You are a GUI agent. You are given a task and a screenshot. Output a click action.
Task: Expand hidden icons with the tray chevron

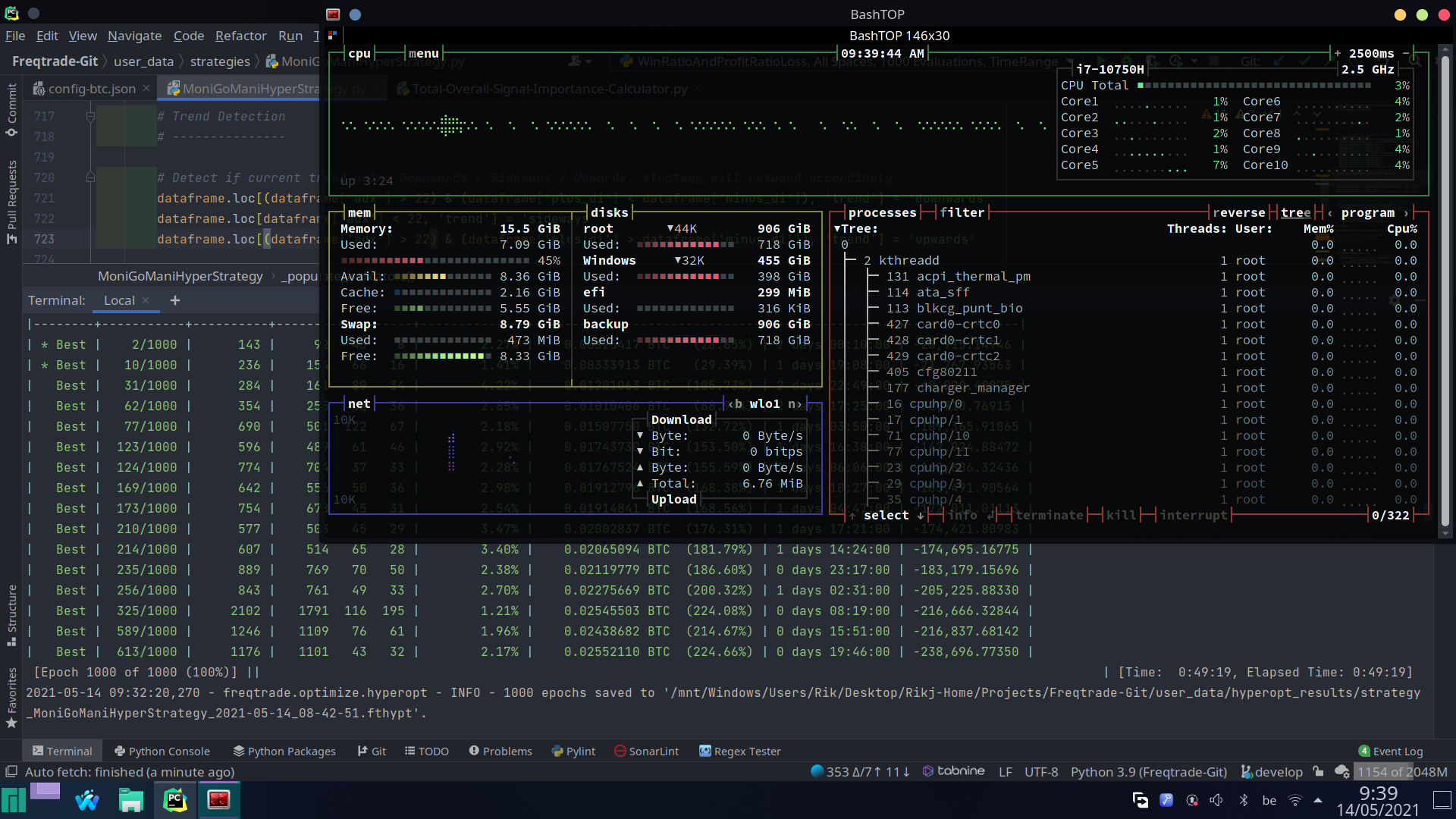point(1319,800)
